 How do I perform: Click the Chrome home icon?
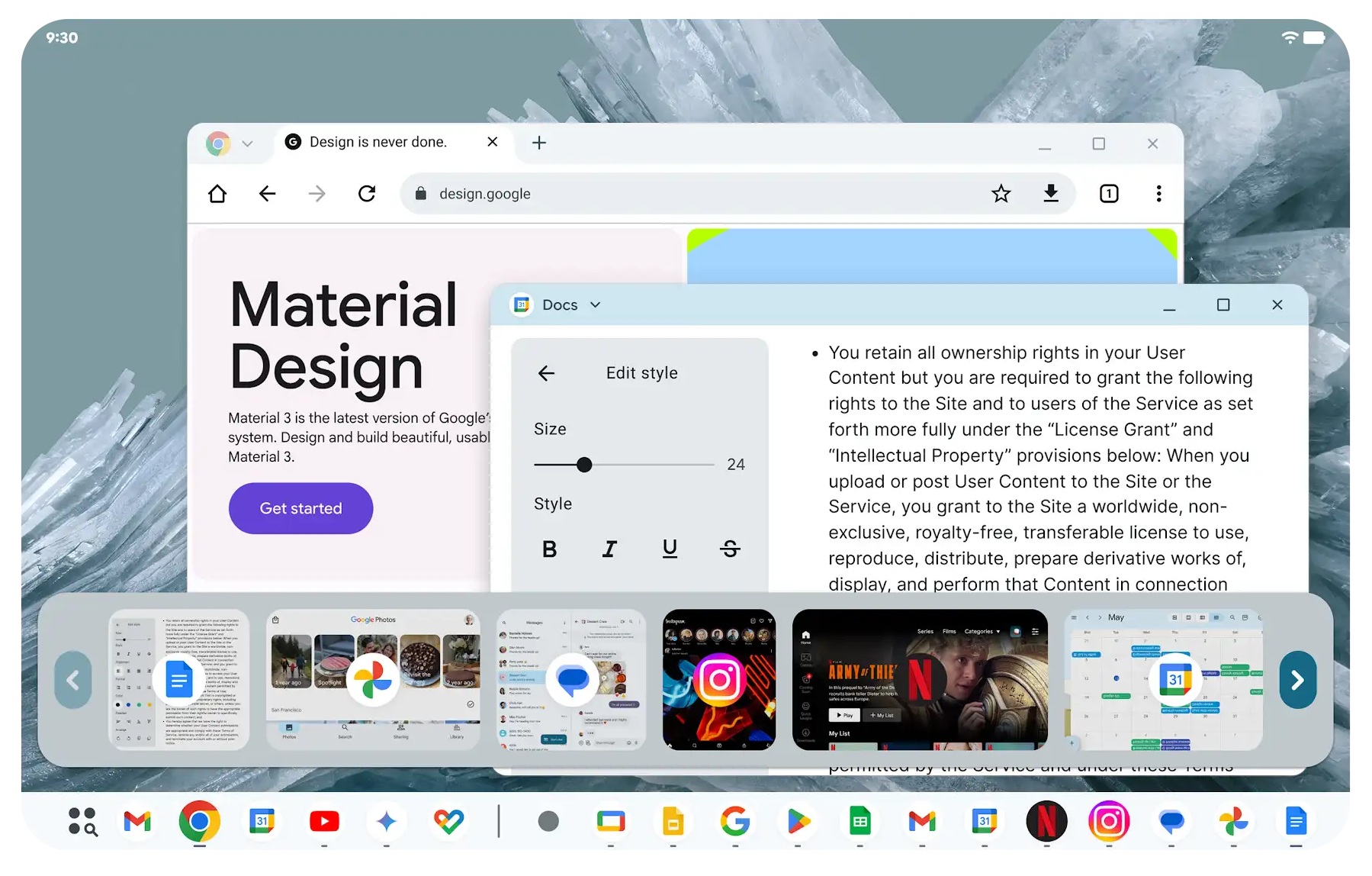tap(217, 194)
